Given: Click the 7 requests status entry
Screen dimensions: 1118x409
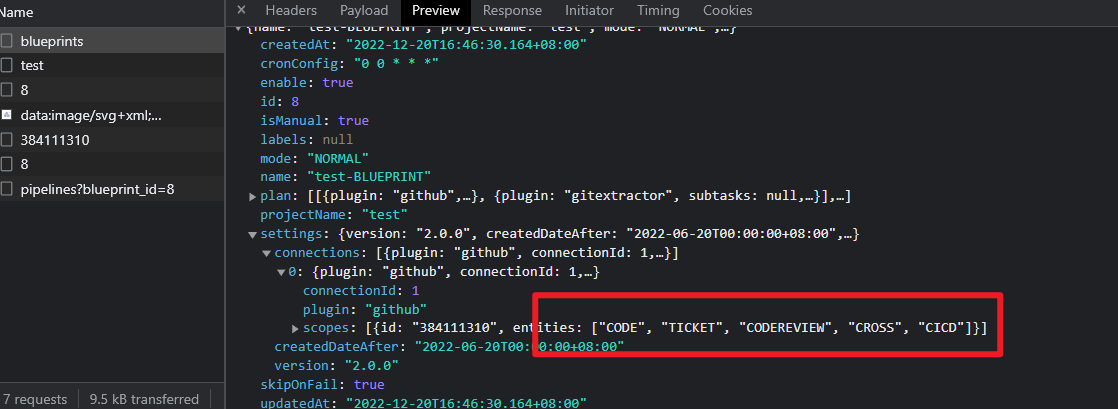Looking at the screenshot, I should (36, 400).
